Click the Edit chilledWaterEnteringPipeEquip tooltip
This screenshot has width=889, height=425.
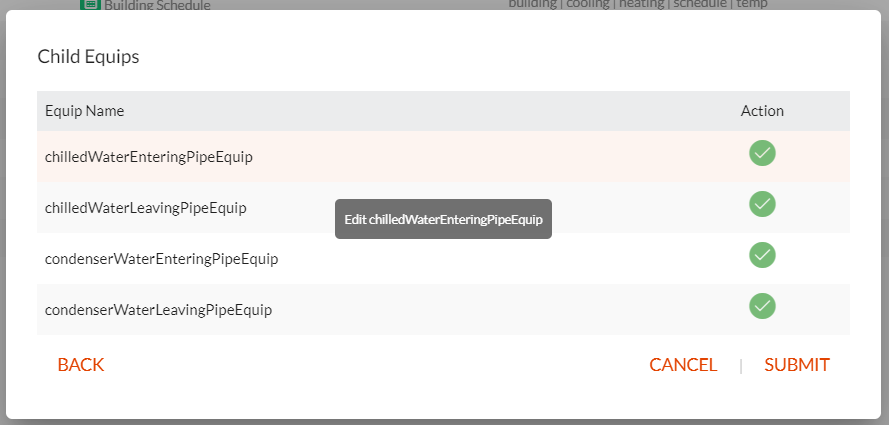(443, 219)
